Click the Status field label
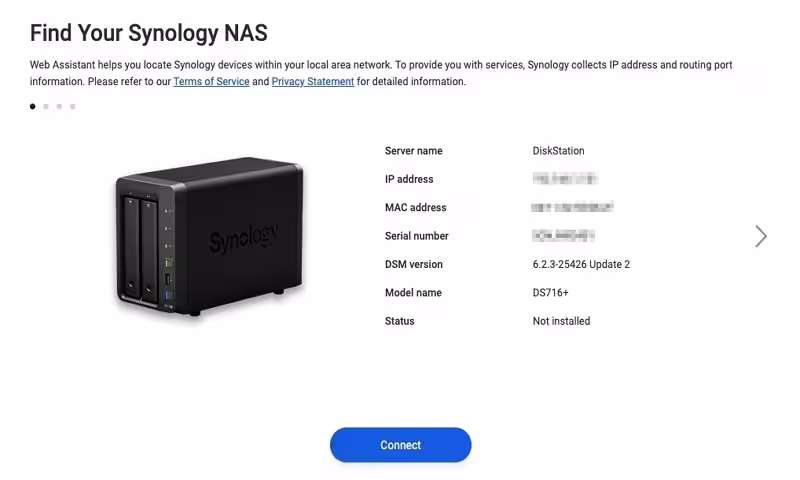The width and height of the screenshot is (800, 480). tap(399, 321)
